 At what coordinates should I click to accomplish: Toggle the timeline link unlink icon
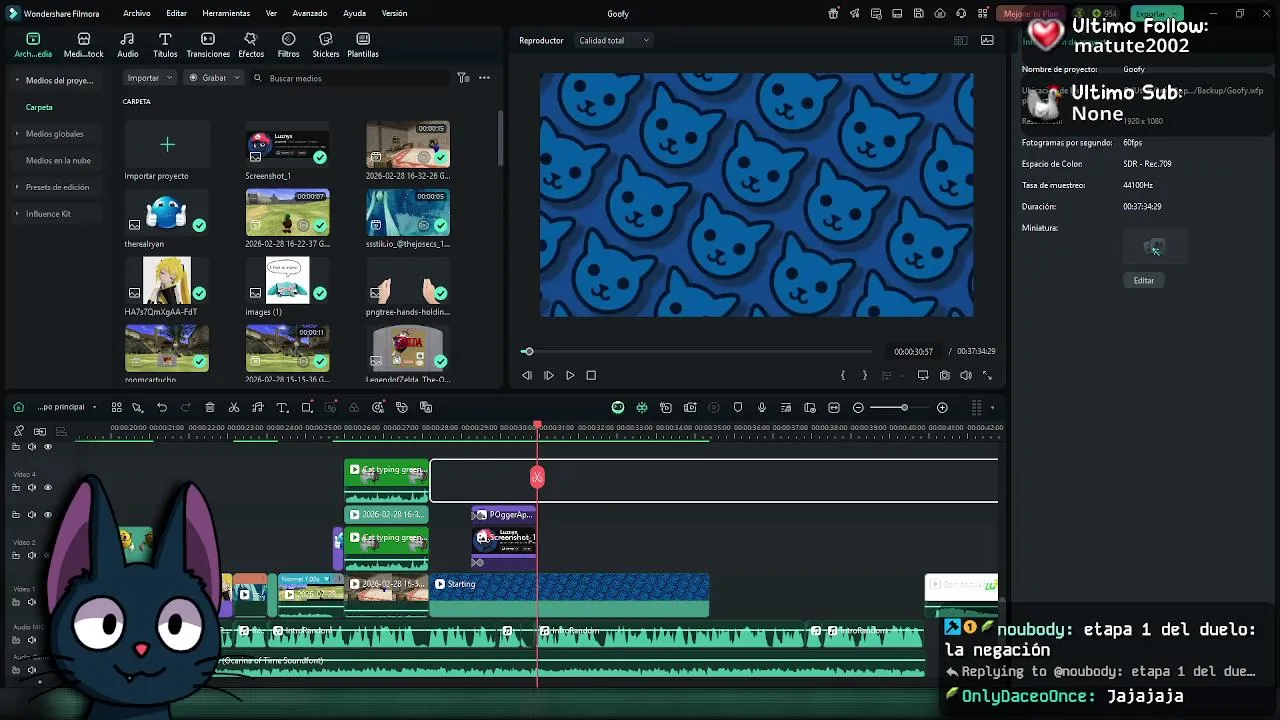(18, 431)
